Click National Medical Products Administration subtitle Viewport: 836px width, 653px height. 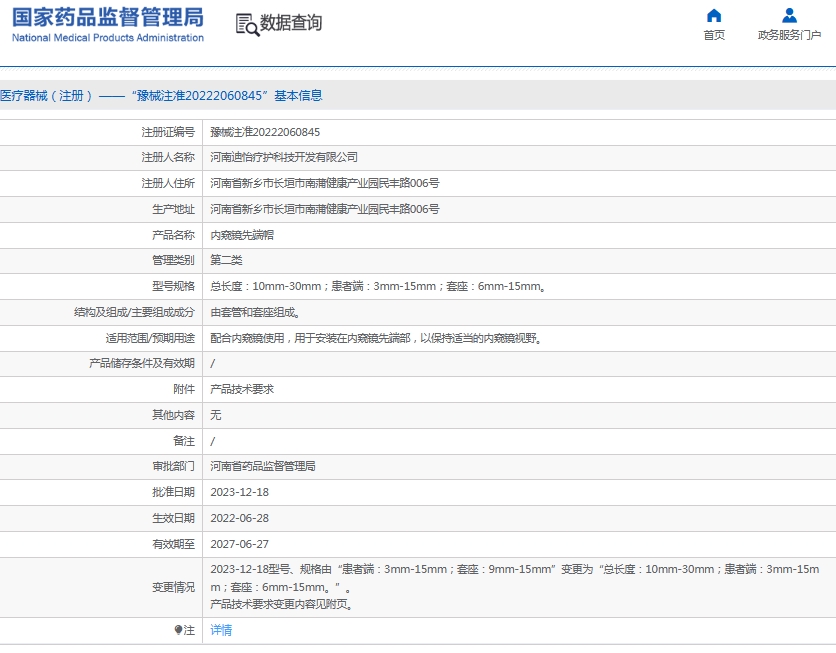[108, 38]
